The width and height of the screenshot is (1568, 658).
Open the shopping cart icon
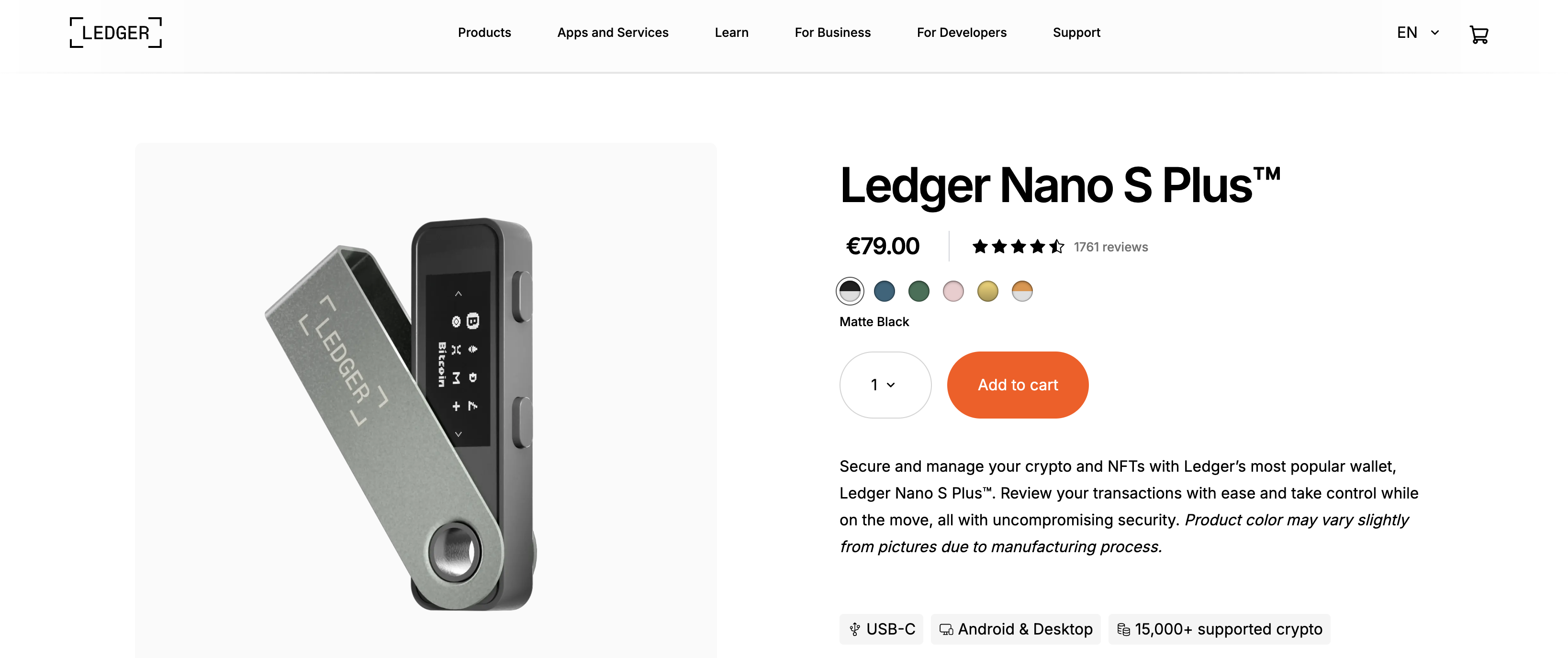coord(1478,34)
